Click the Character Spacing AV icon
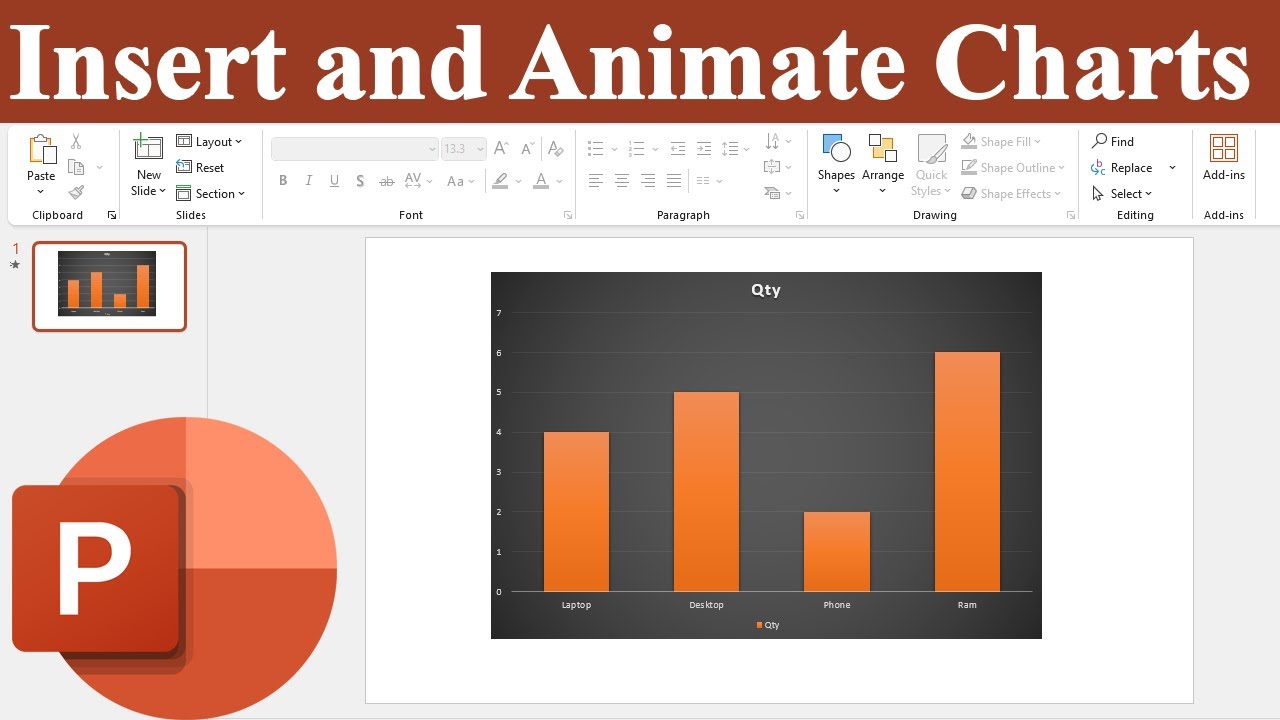The image size is (1280, 720). pyautogui.click(x=414, y=181)
